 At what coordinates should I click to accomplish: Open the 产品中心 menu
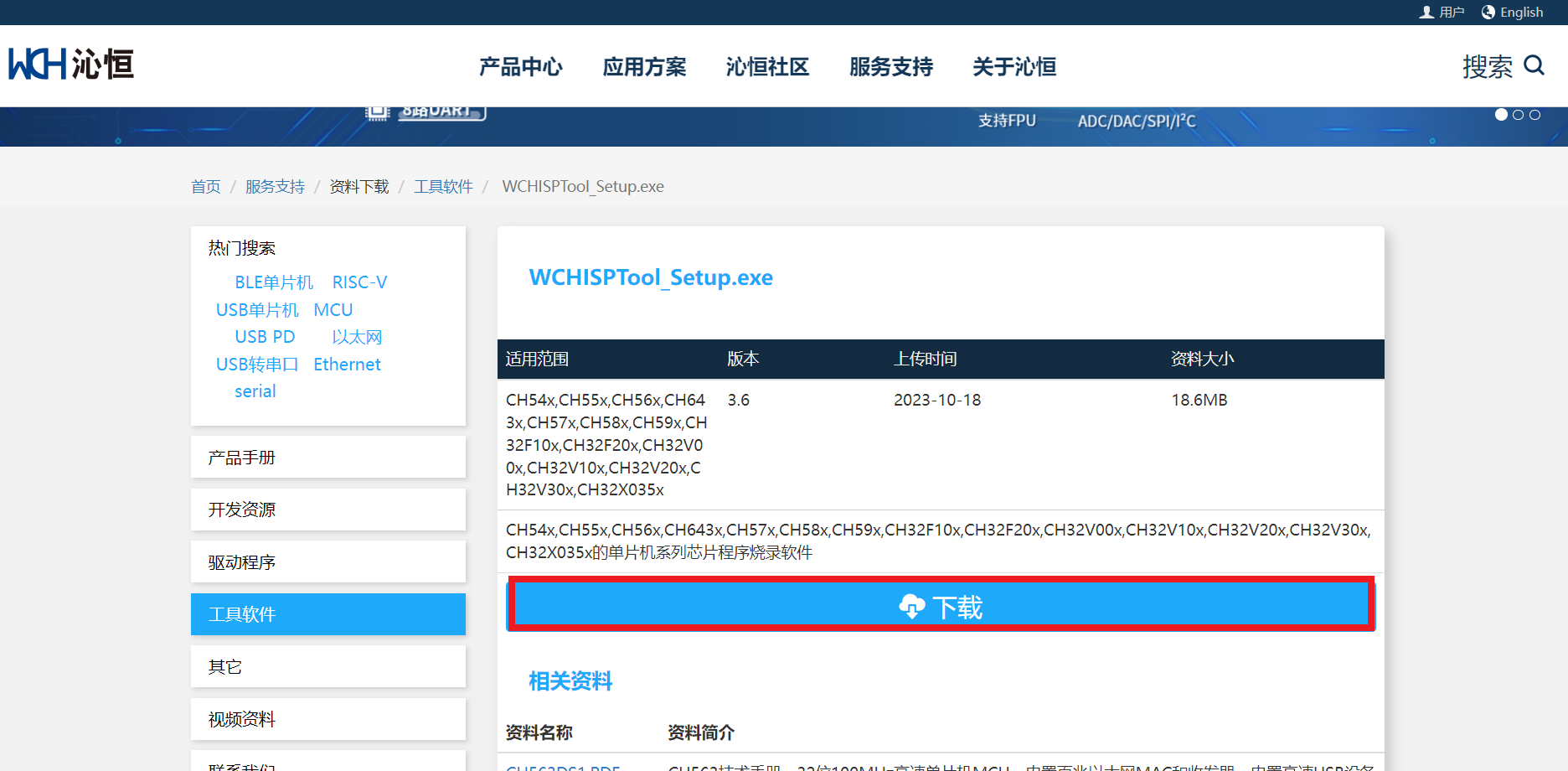[521, 66]
